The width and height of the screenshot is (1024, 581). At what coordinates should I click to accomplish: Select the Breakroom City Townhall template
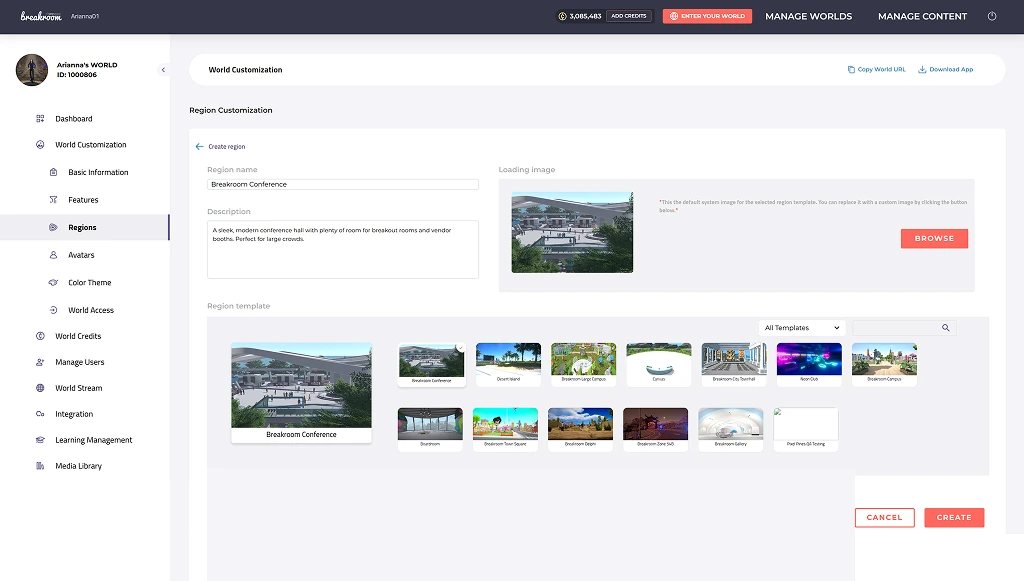(734, 364)
